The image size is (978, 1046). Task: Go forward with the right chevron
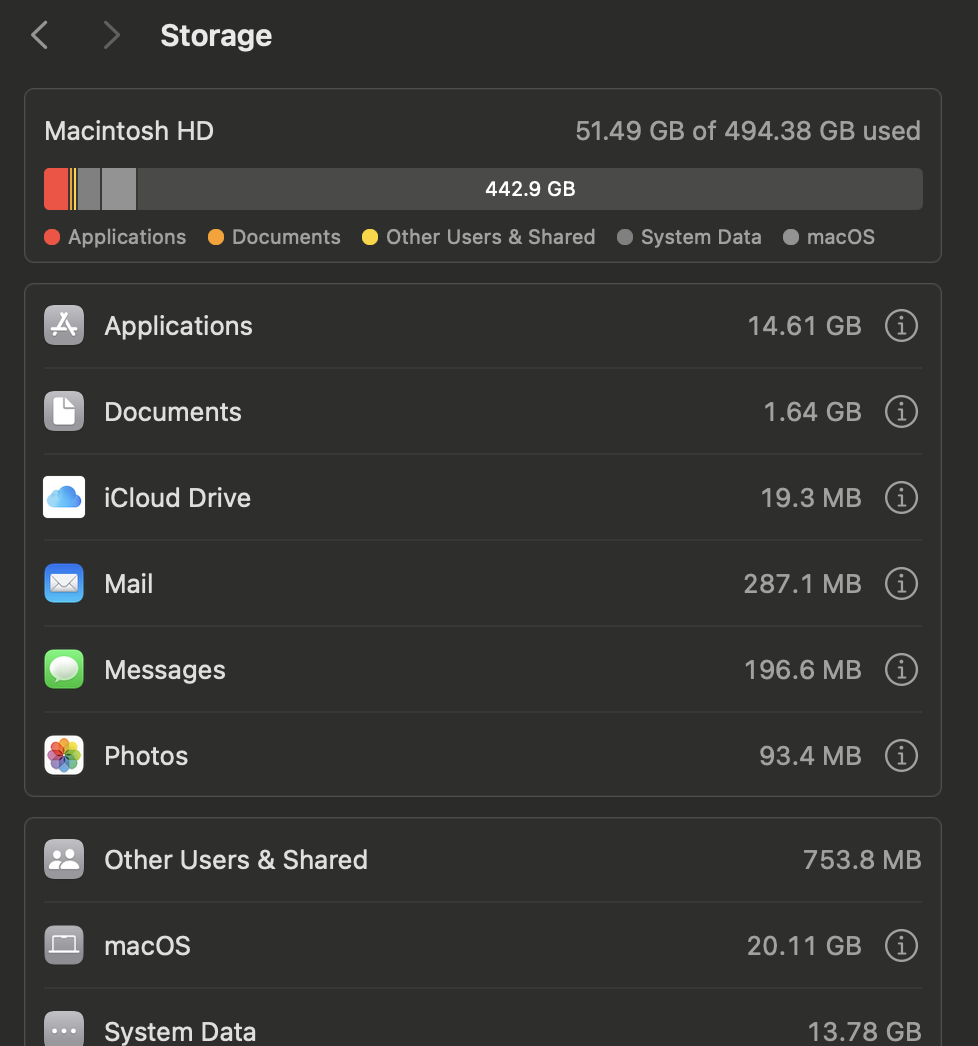(111, 35)
